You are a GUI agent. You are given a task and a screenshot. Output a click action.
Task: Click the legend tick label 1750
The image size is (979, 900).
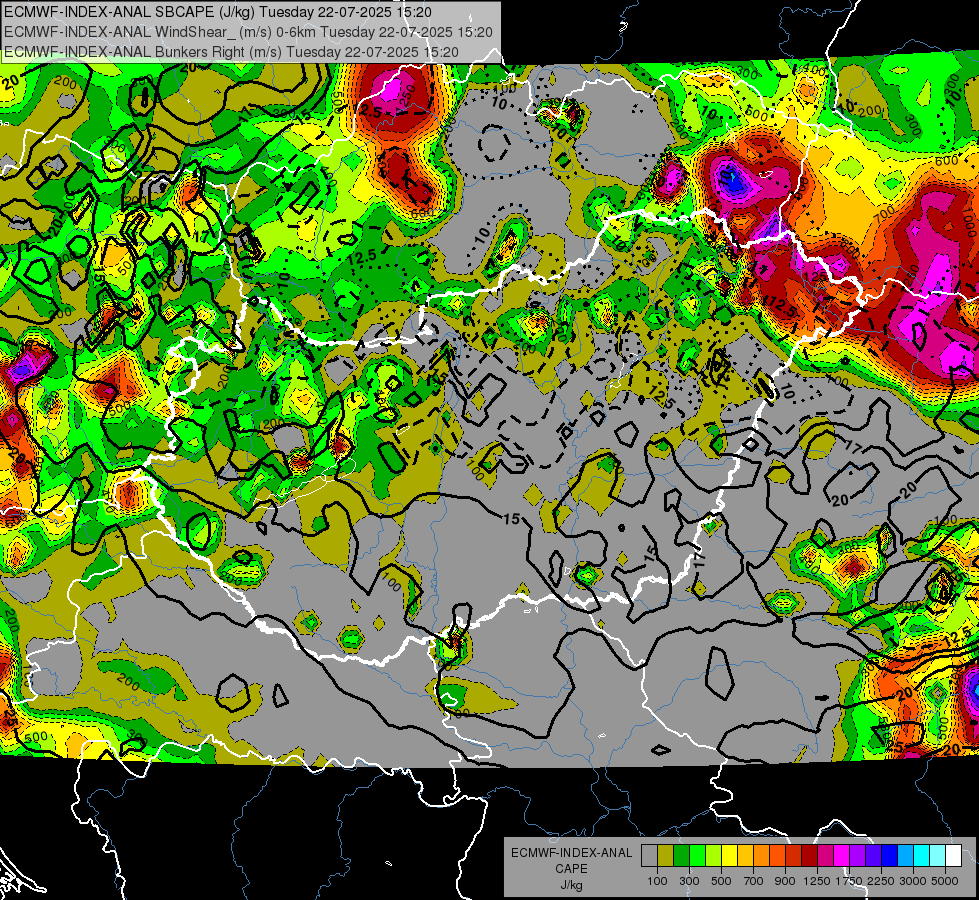(x=849, y=881)
